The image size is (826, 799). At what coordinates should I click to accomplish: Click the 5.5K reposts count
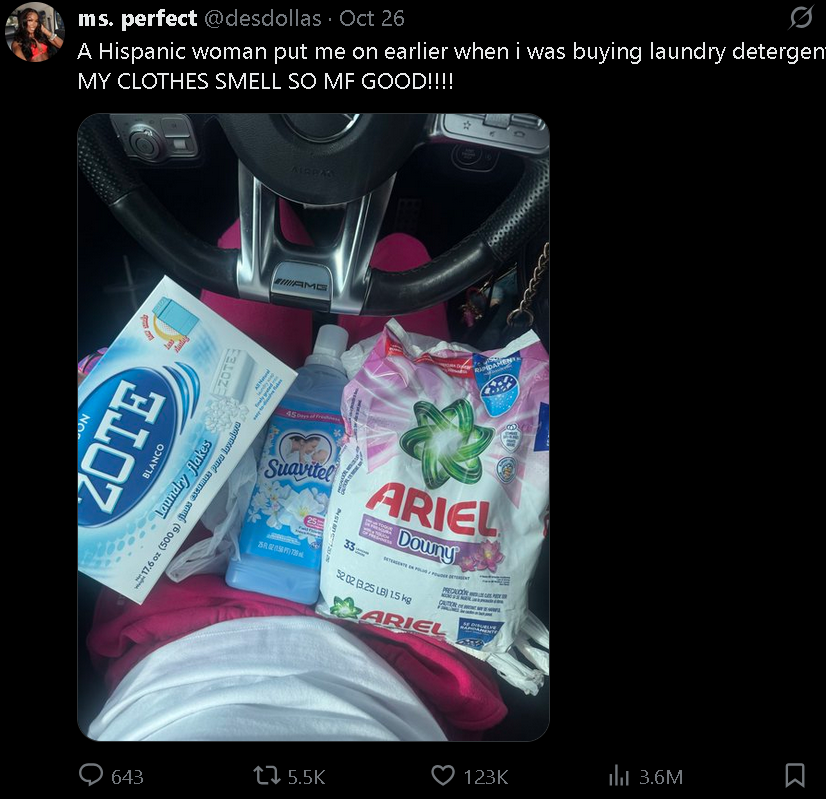pyautogui.click(x=306, y=777)
